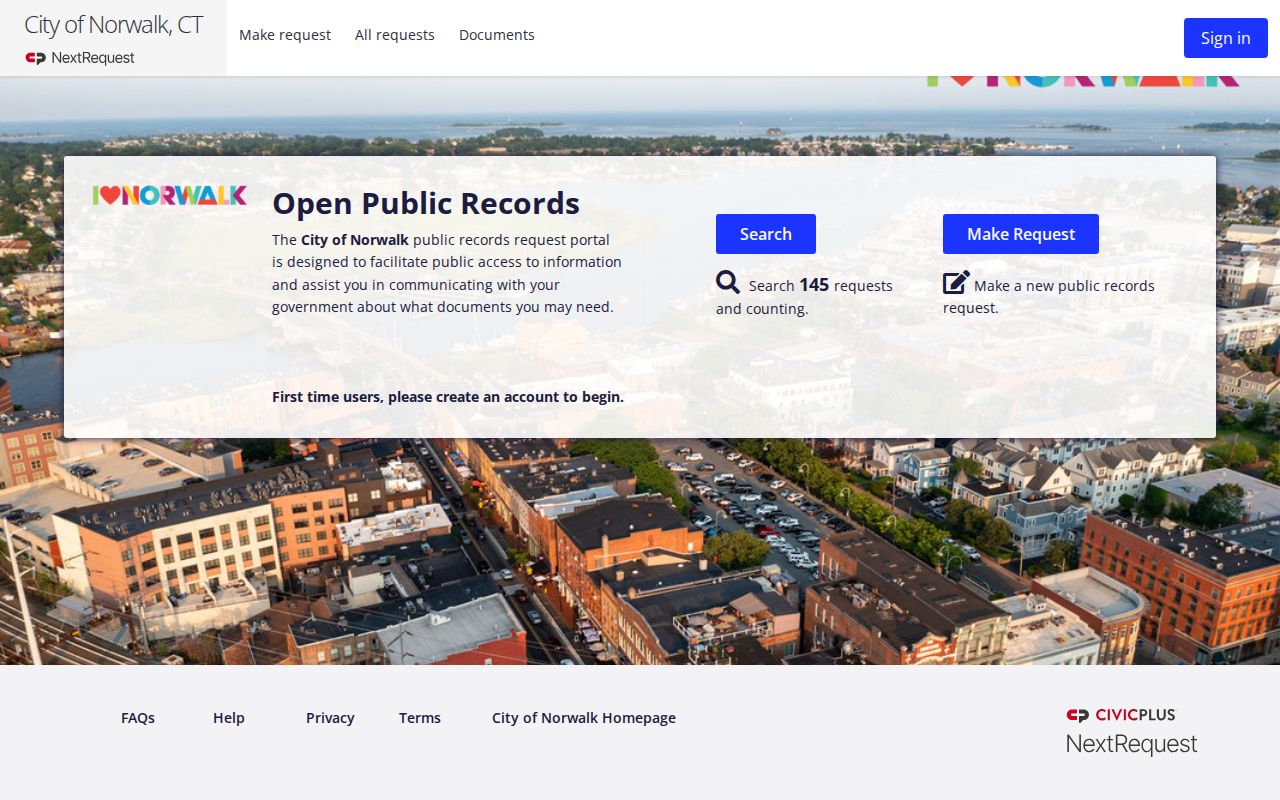
Task: Open the Terms footer link
Action: (x=420, y=718)
